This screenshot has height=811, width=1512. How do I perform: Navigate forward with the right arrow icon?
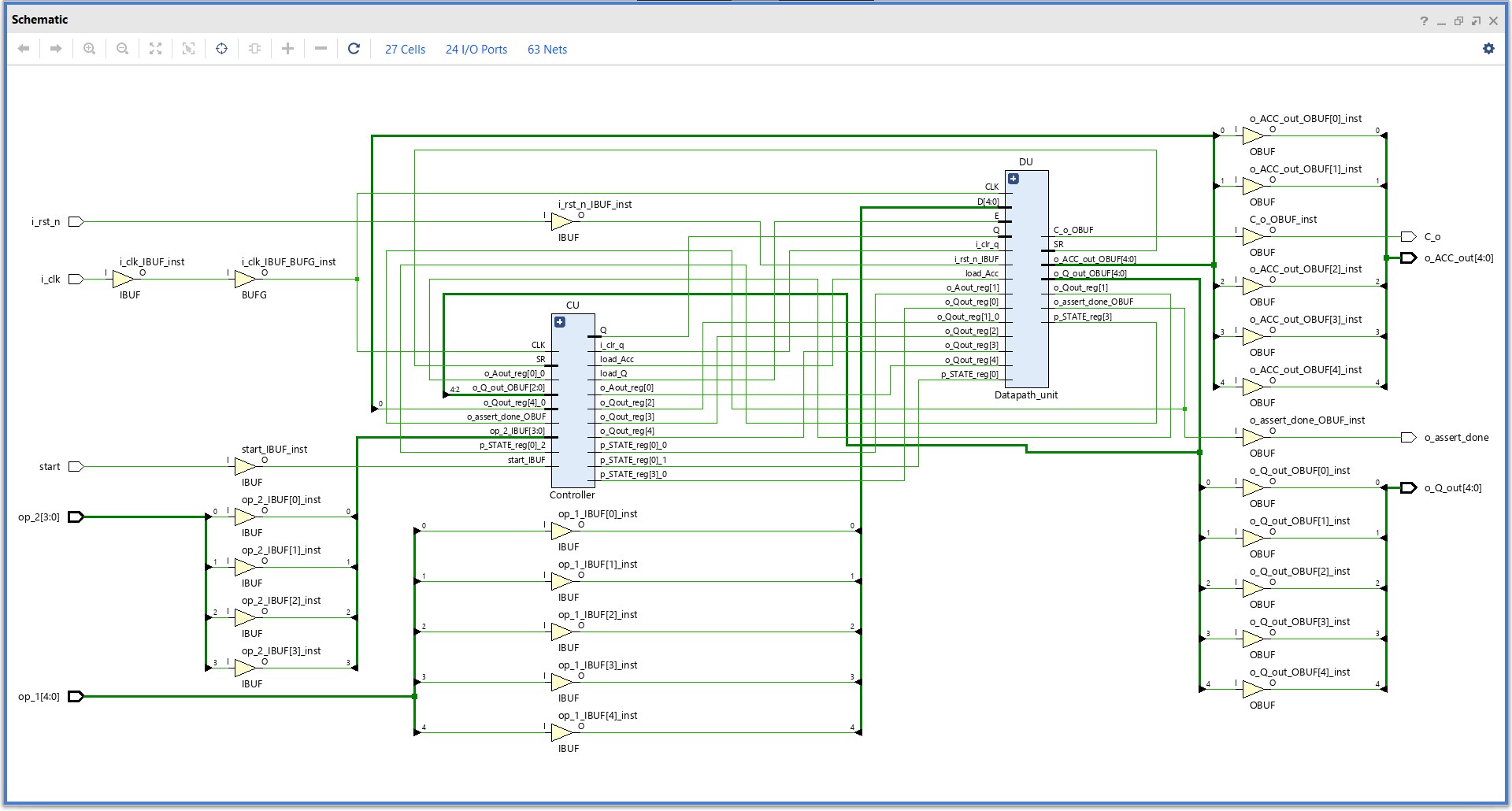(56, 48)
